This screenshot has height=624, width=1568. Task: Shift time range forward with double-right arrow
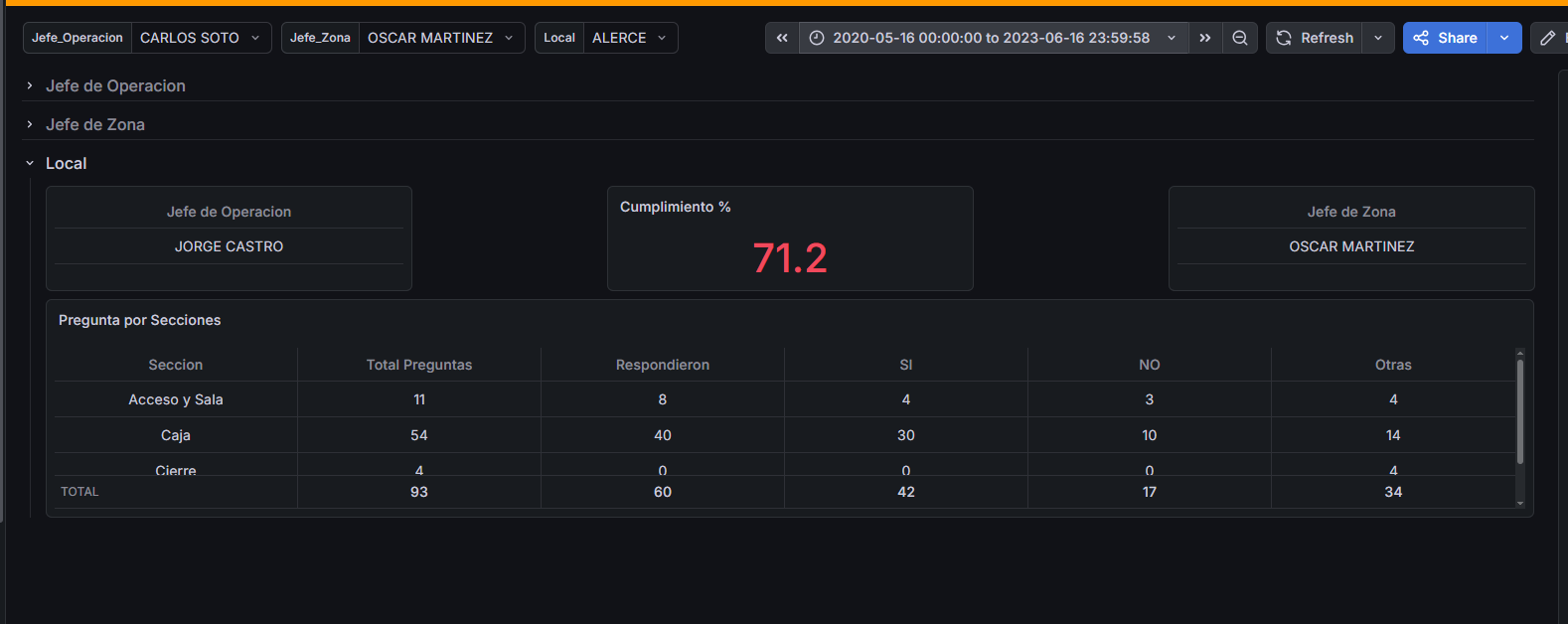click(1205, 38)
